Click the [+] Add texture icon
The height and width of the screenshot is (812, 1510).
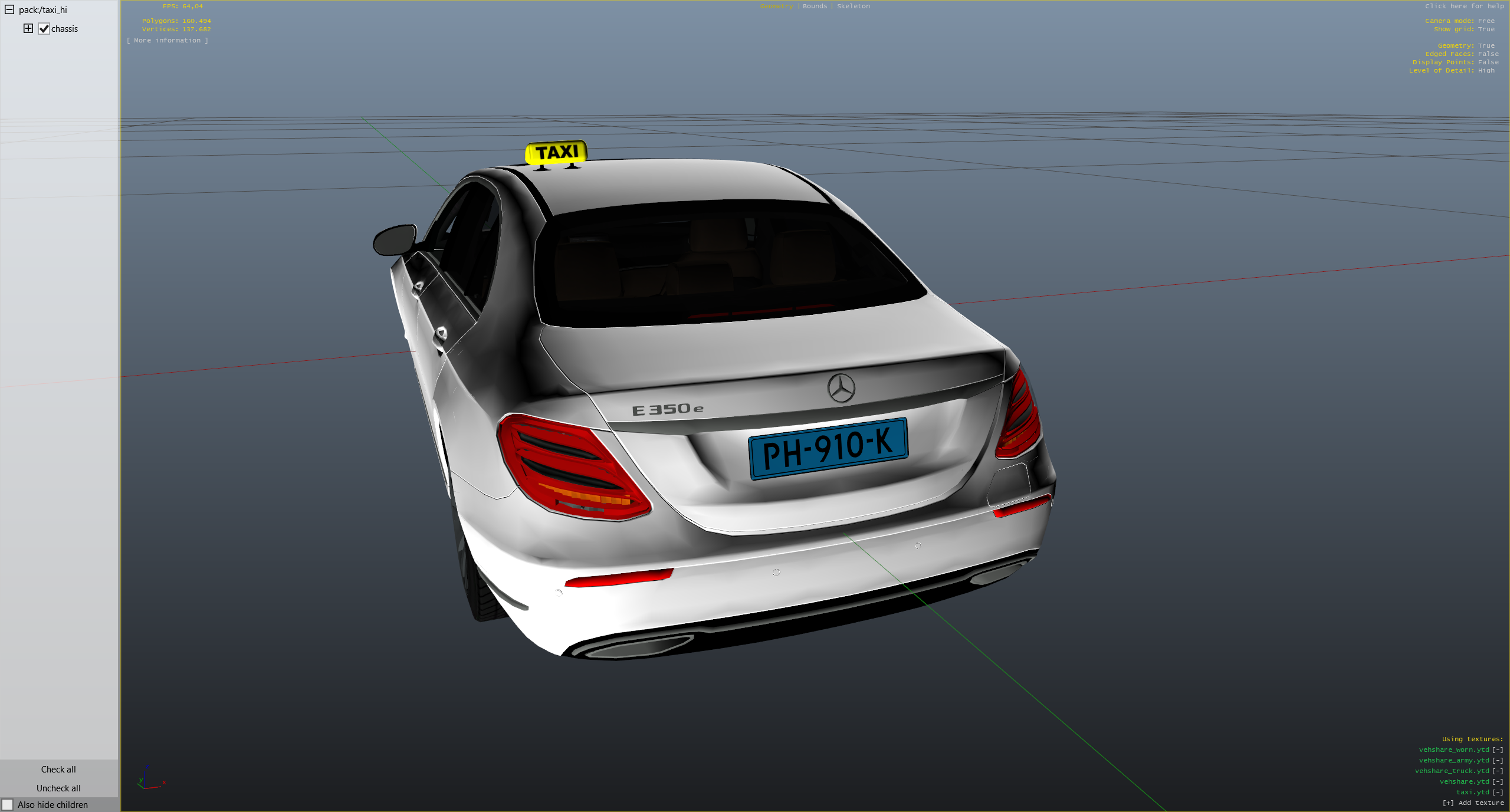point(1447,803)
